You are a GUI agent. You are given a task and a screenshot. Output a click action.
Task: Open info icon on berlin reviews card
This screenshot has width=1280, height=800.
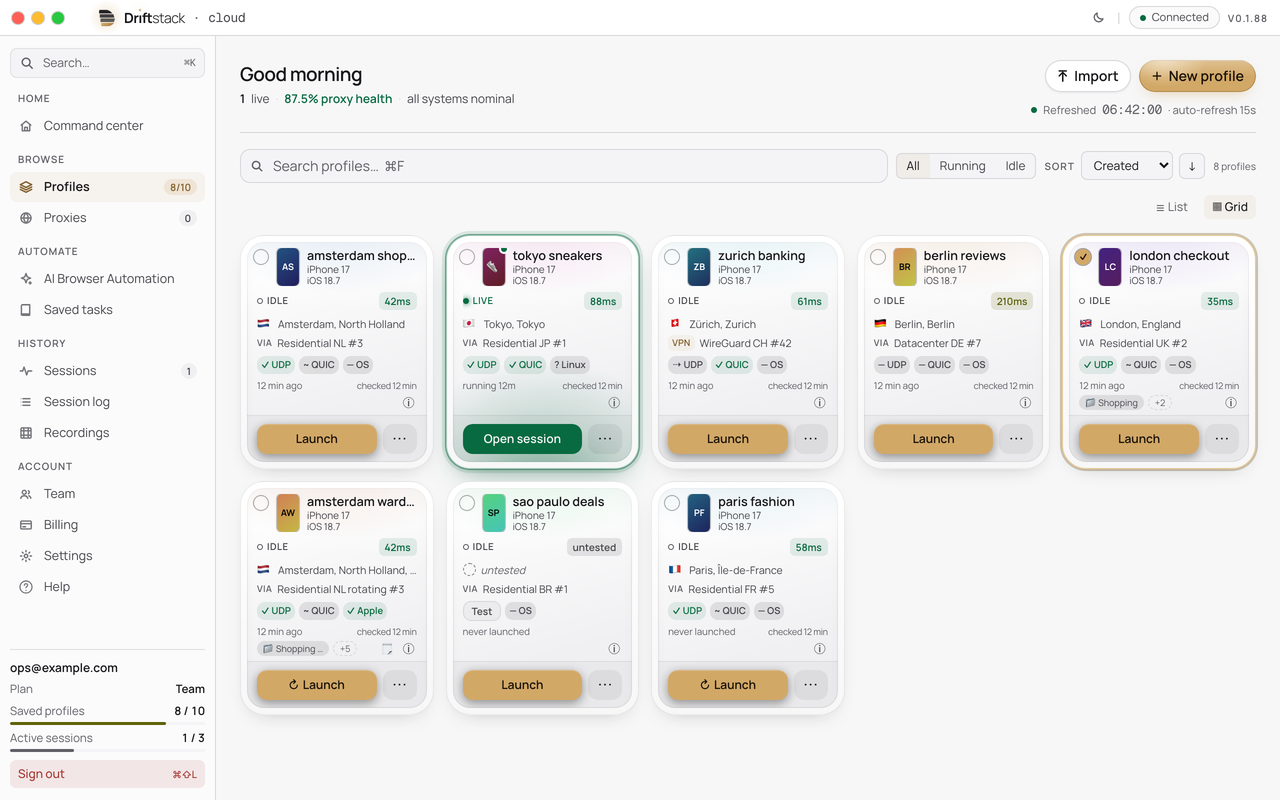(1025, 403)
